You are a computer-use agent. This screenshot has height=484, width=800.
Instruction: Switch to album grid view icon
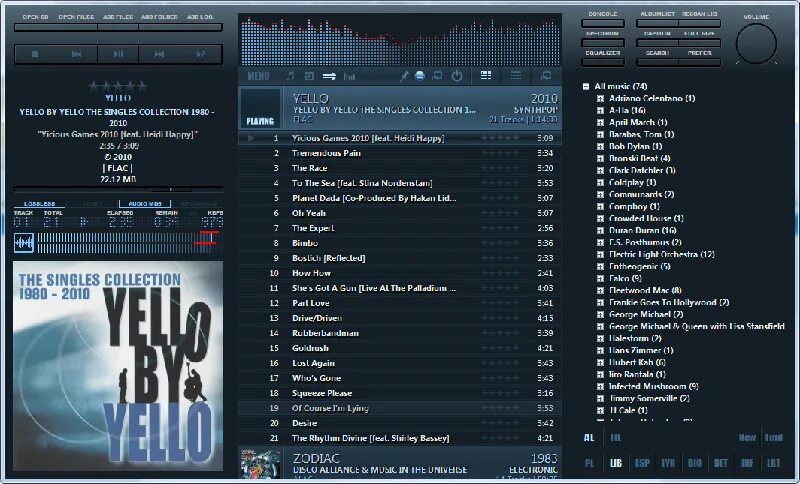tap(486, 75)
